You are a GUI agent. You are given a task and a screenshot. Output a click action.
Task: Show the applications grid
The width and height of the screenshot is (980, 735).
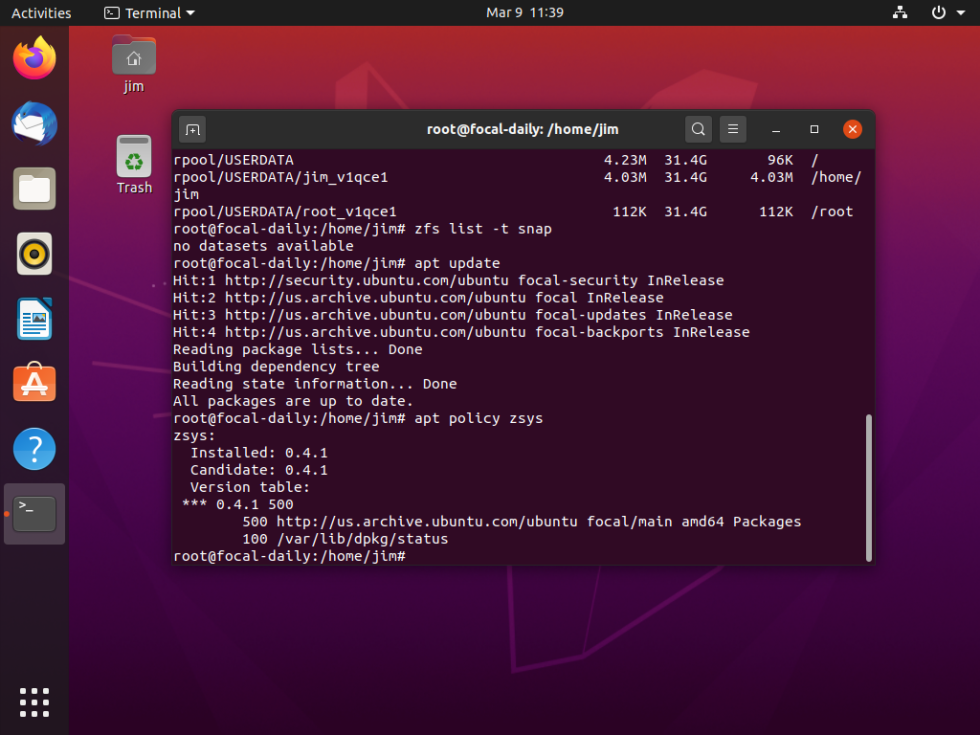(x=34, y=702)
